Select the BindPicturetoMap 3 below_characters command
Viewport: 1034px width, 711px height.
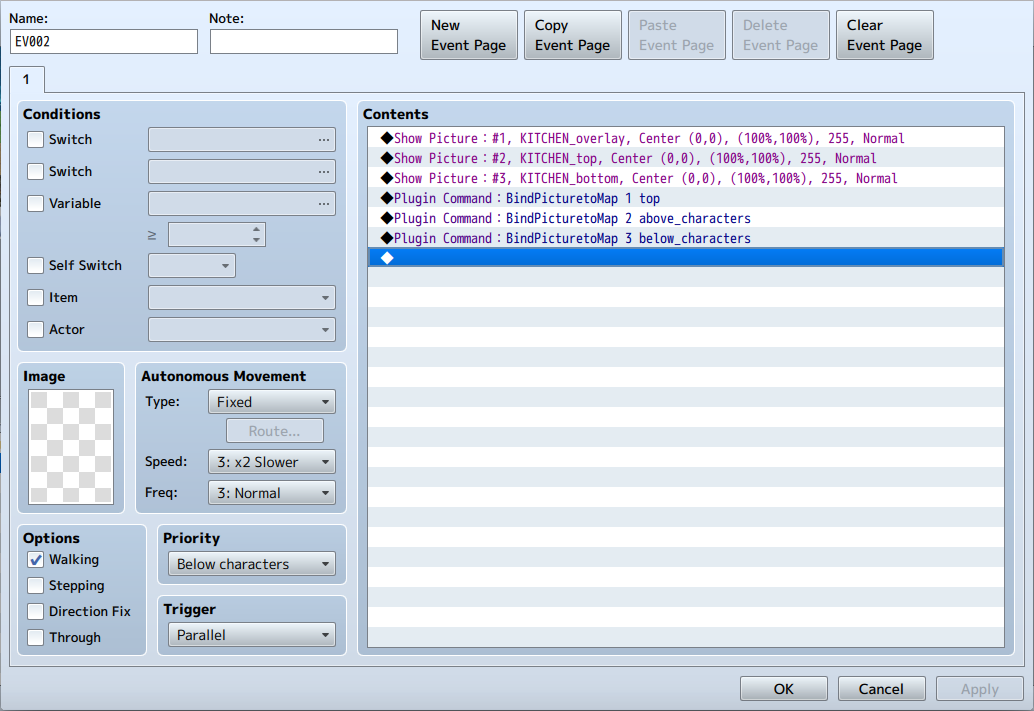click(x=686, y=238)
